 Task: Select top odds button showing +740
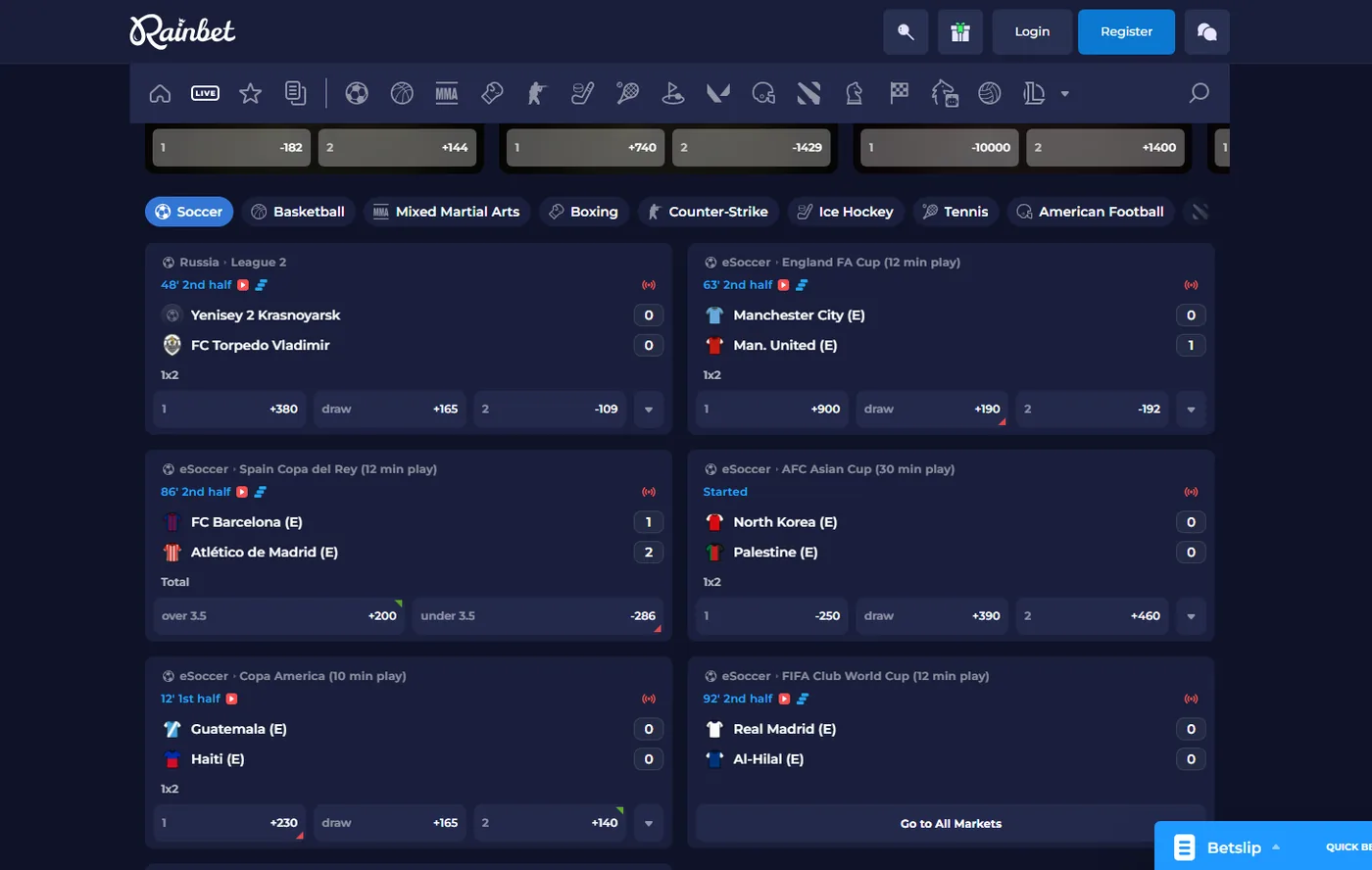(586, 148)
